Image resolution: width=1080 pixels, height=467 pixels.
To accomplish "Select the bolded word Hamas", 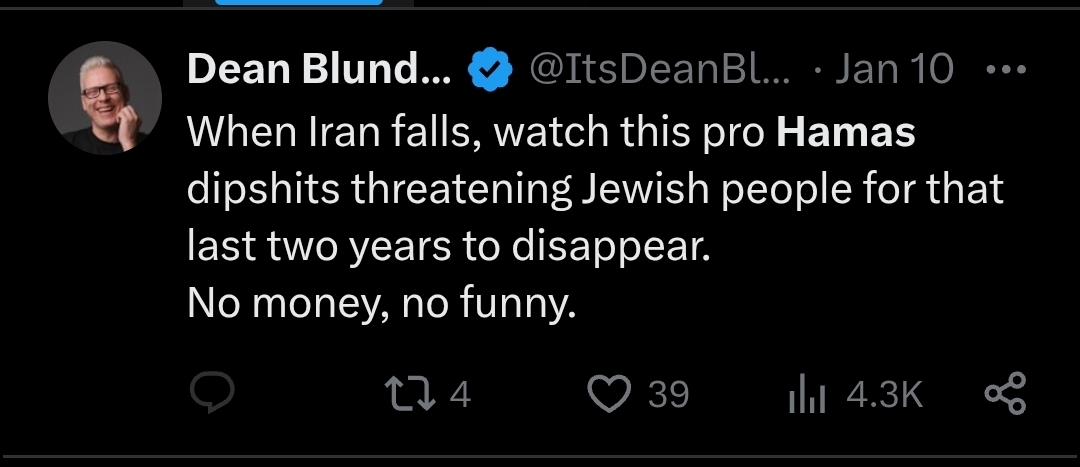I will coord(846,131).
